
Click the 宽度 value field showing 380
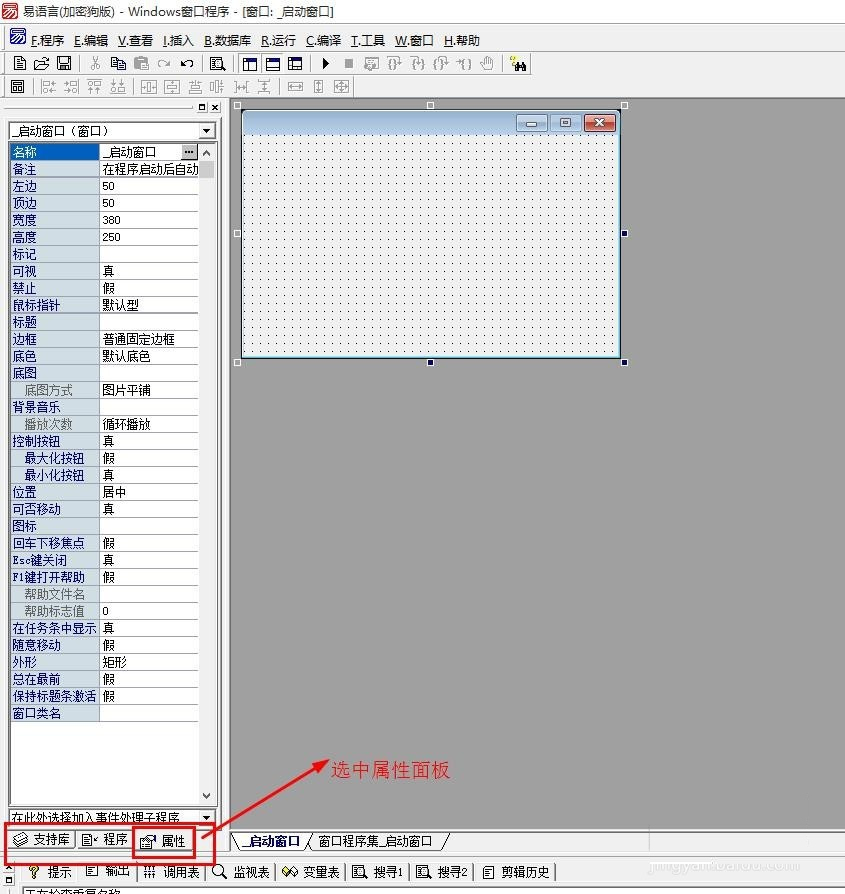[148, 220]
